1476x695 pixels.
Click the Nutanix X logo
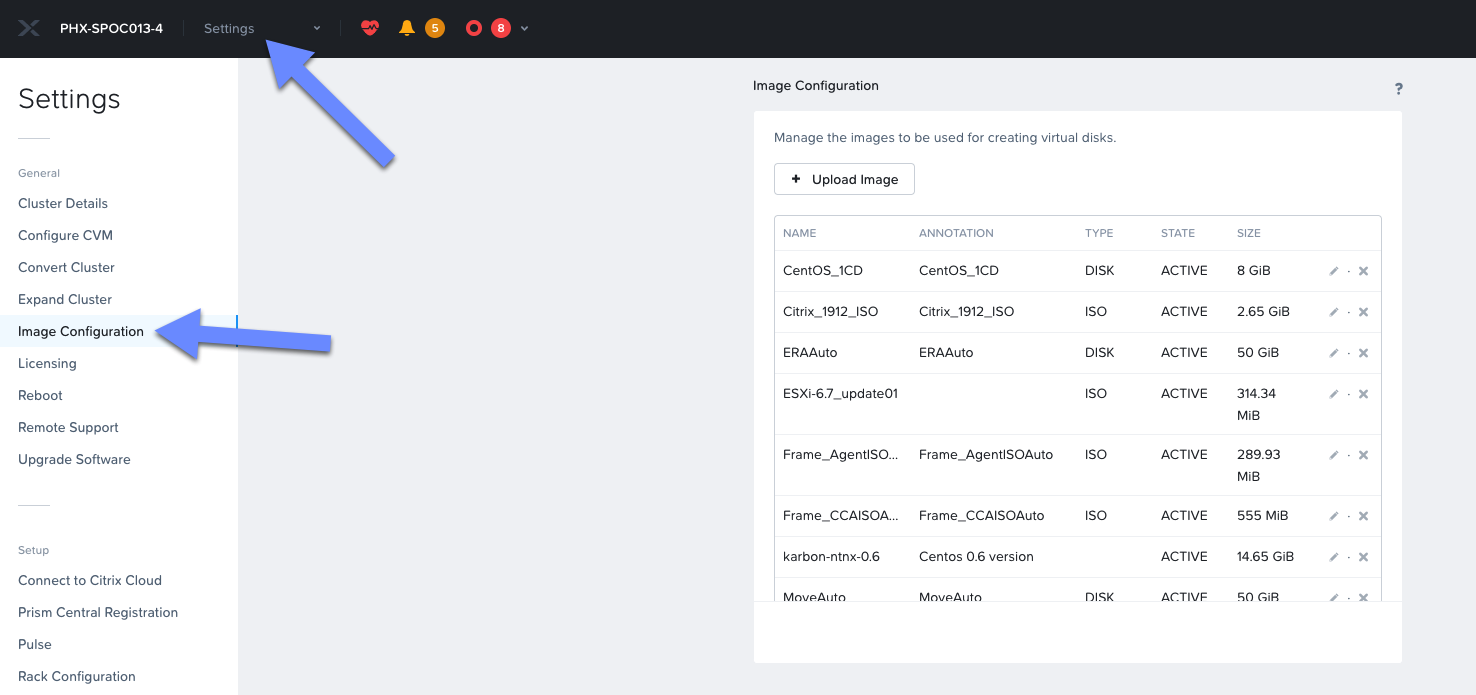coord(29,27)
